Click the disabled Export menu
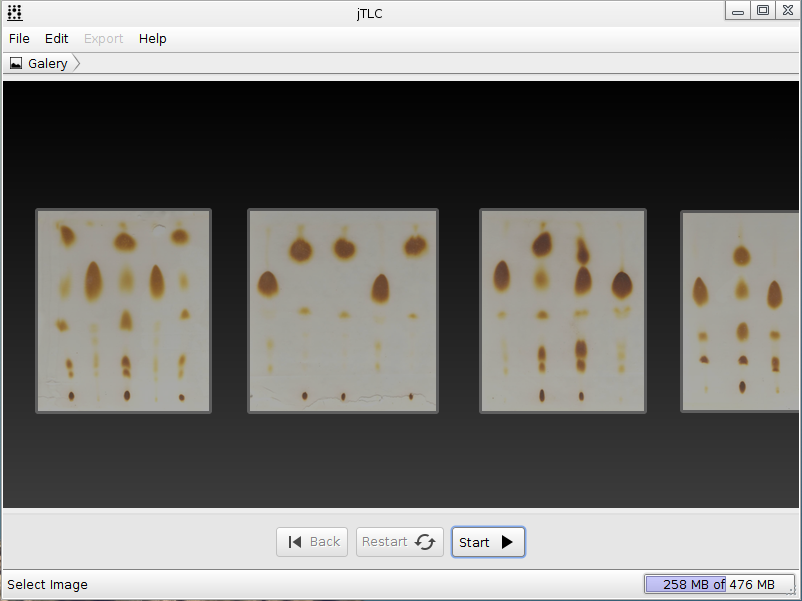Image resolution: width=802 pixels, height=601 pixels. (x=103, y=39)
